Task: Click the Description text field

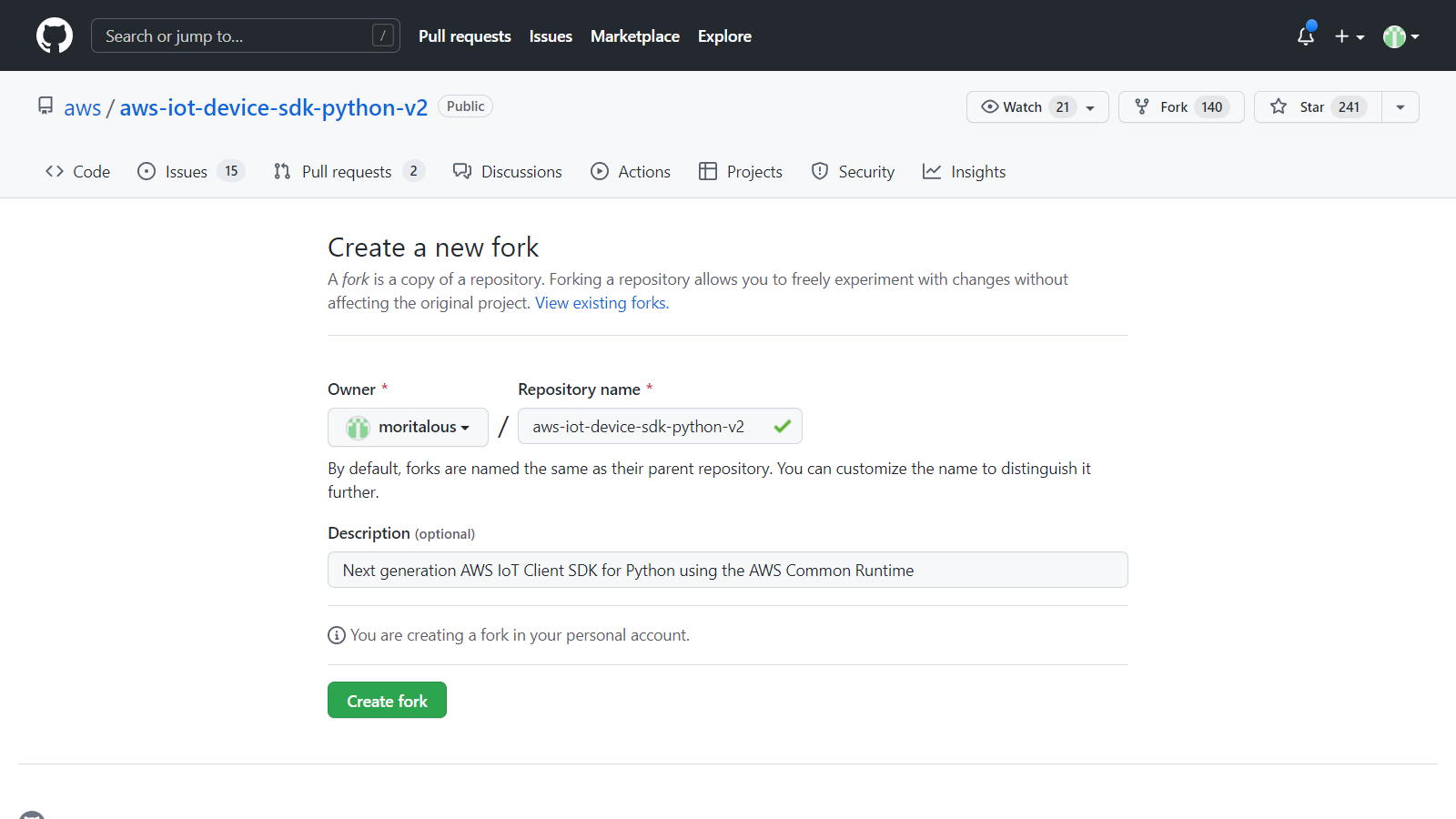Action: pyautogui.click(x=727, y=570)
